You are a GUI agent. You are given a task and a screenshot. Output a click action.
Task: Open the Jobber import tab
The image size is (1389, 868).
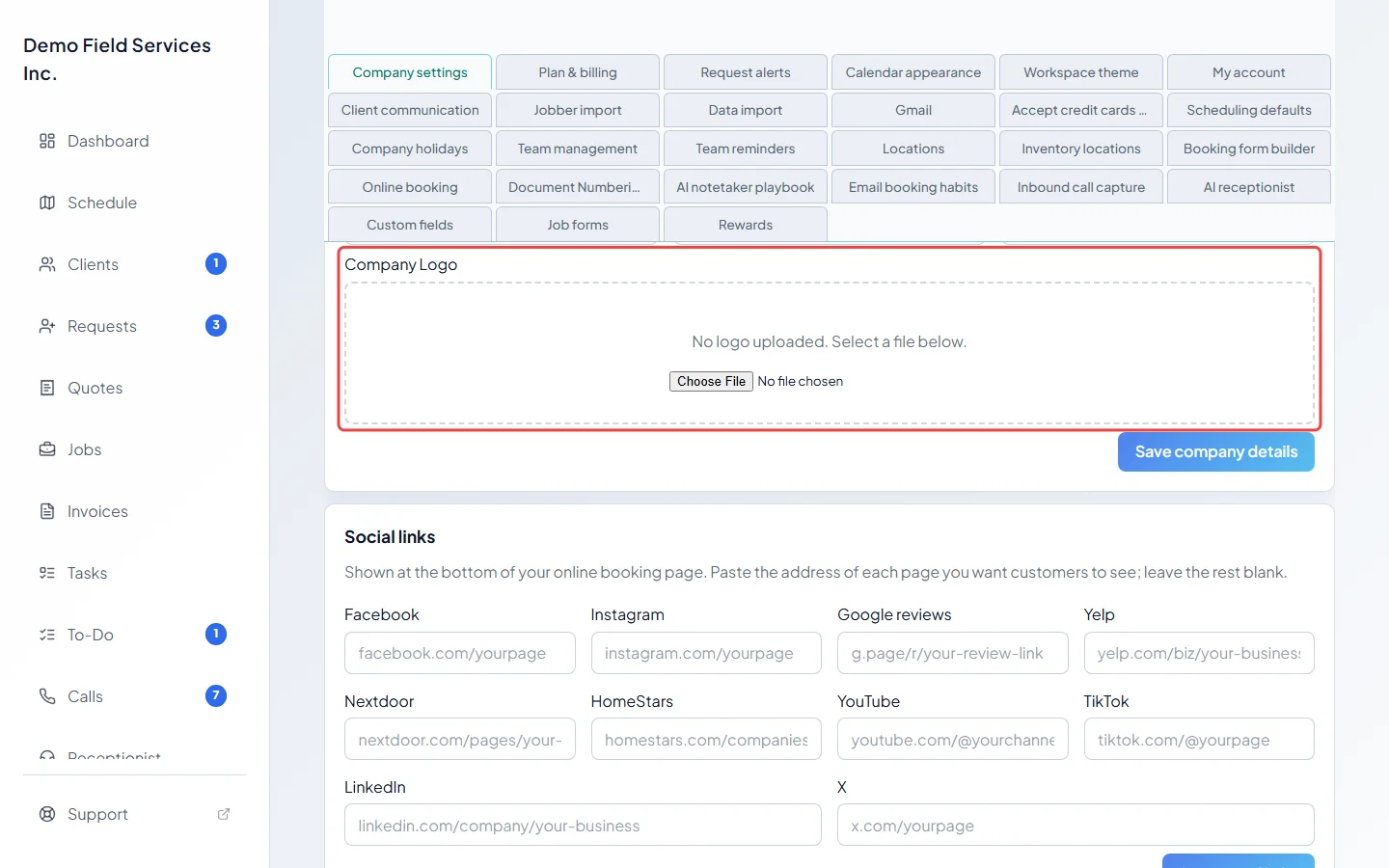(578, 110)
